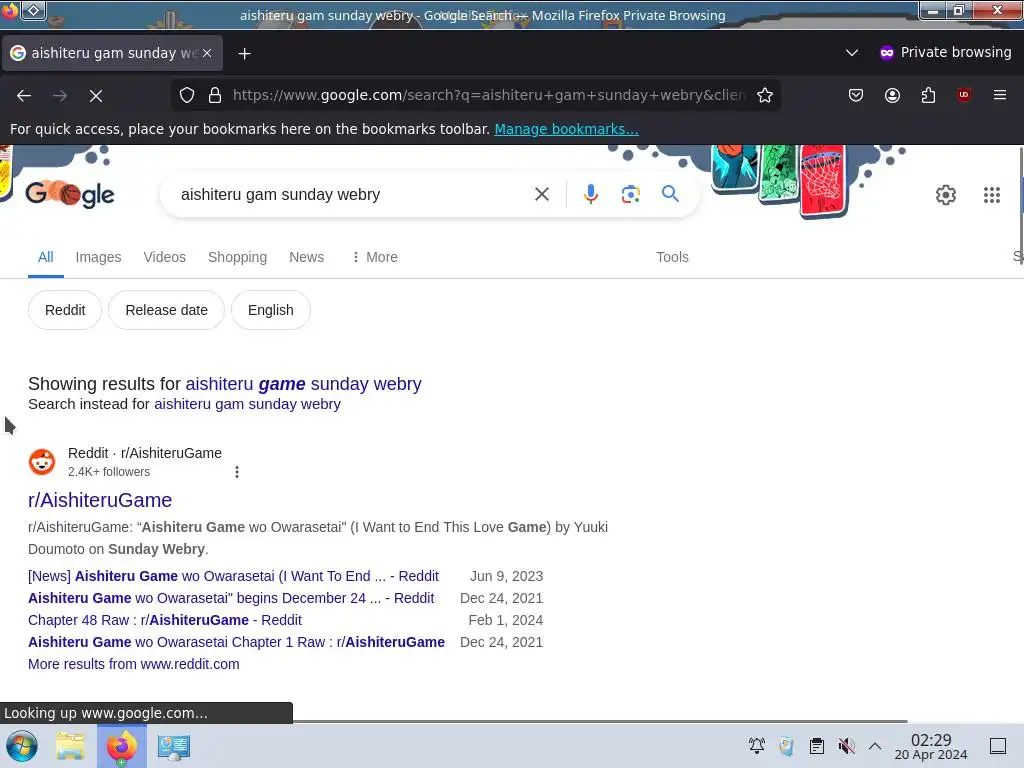Stop loading the page
The height and width of the screenshot is (768, 1024).
click(x=96, y=96)
